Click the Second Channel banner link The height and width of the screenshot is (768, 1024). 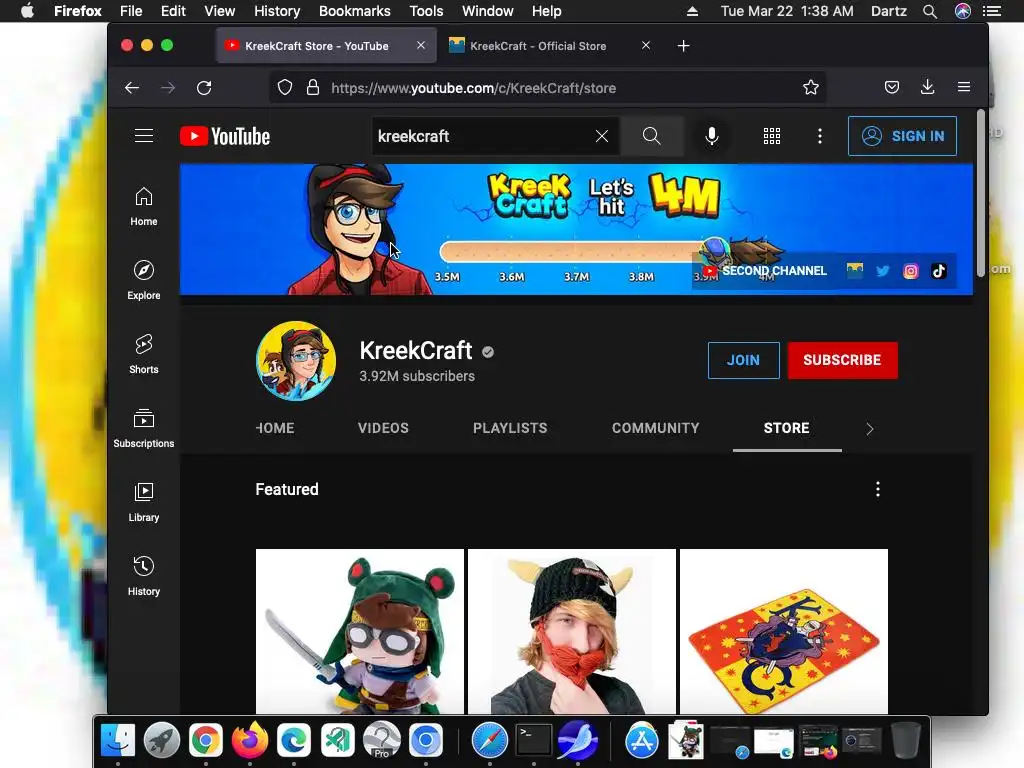[765, 270]
